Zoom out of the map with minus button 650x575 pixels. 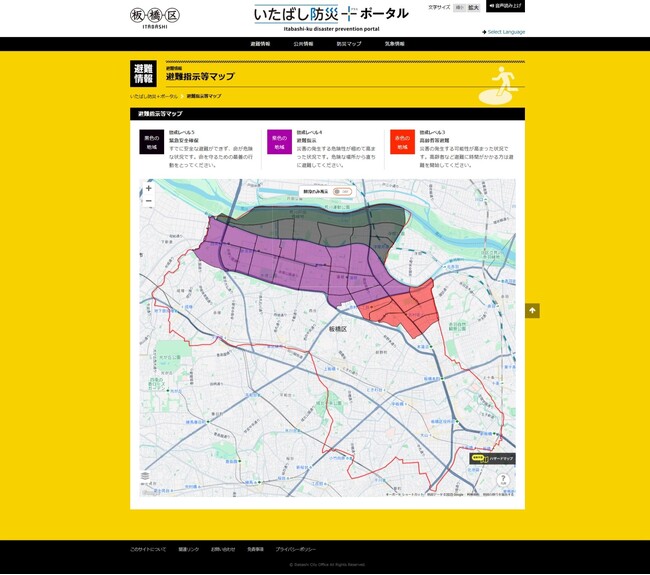149,201
